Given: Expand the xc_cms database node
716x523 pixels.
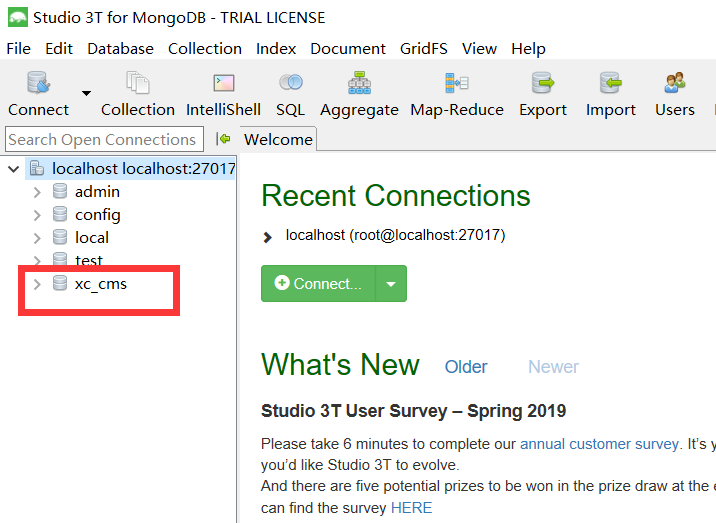Looking at the screenshot, I should coord(37,284).
